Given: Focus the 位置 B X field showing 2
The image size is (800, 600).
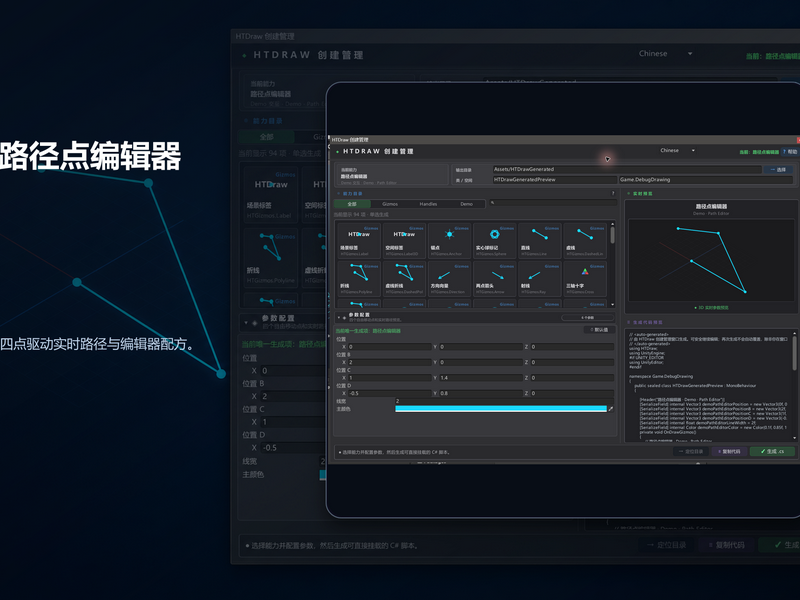Looking at the screenshot, I should click(x=390, y=362).
